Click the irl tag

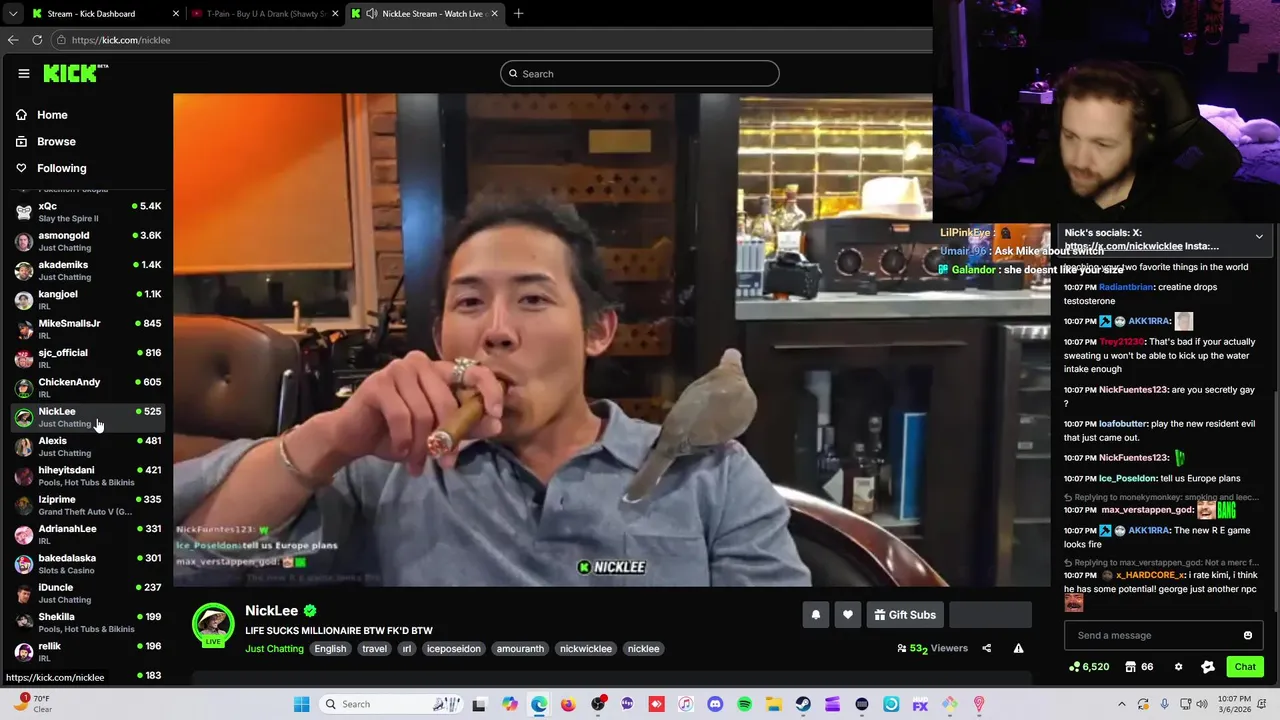(406, 649)
